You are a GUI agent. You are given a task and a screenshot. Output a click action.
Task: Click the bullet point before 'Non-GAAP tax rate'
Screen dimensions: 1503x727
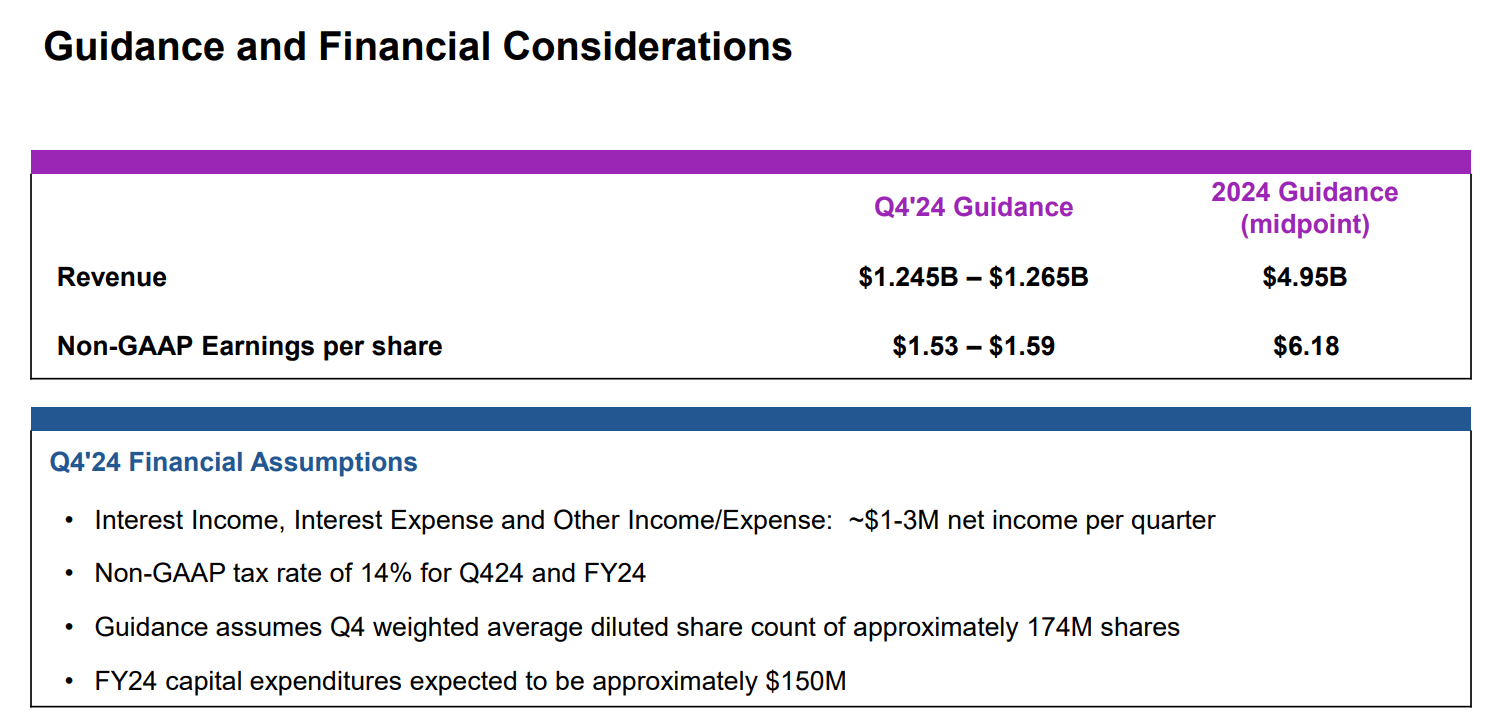point(68,574)
